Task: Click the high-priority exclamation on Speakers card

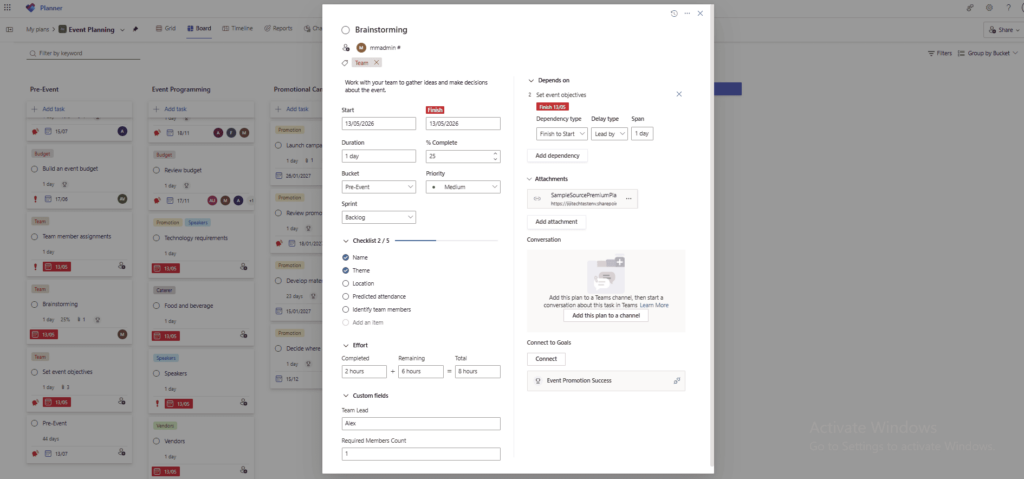Action: 157,403
